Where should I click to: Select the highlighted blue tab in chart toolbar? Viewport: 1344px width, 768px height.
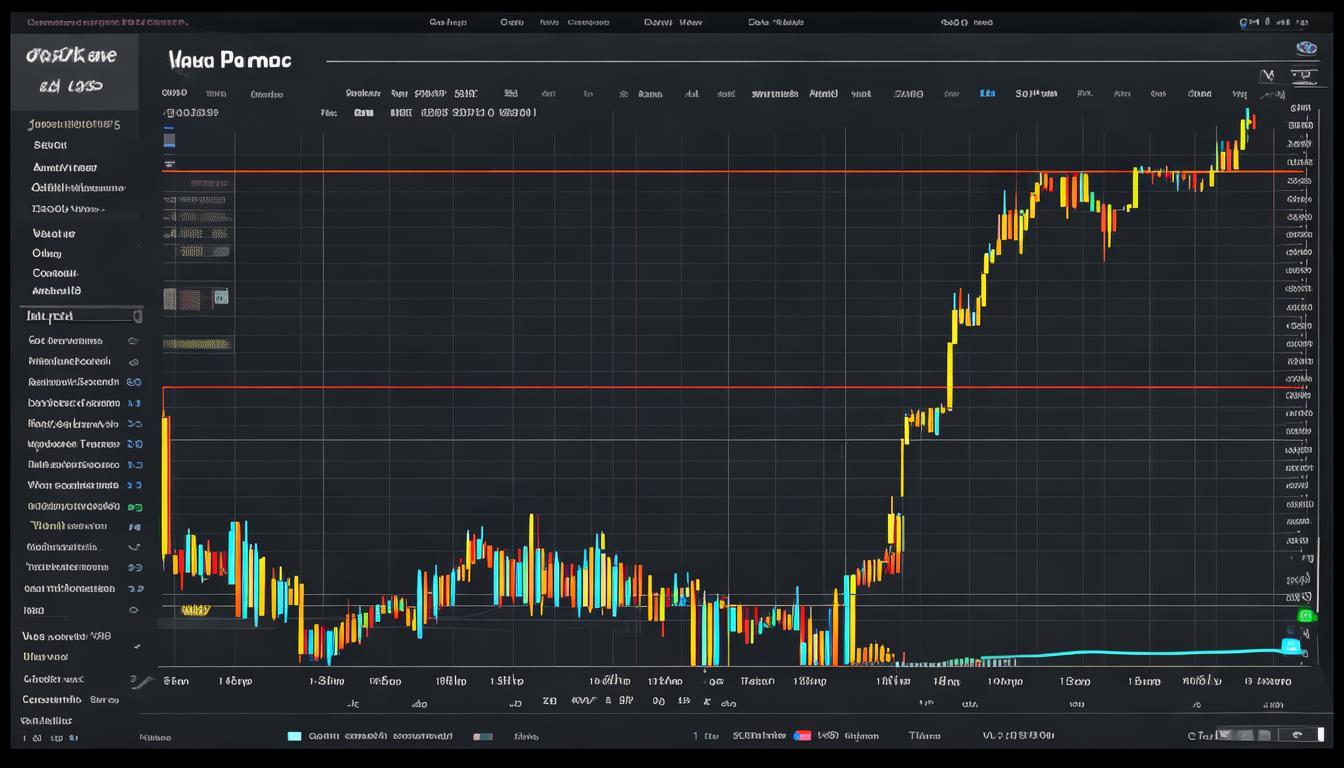pyautogui.click(x=987, y=93)
